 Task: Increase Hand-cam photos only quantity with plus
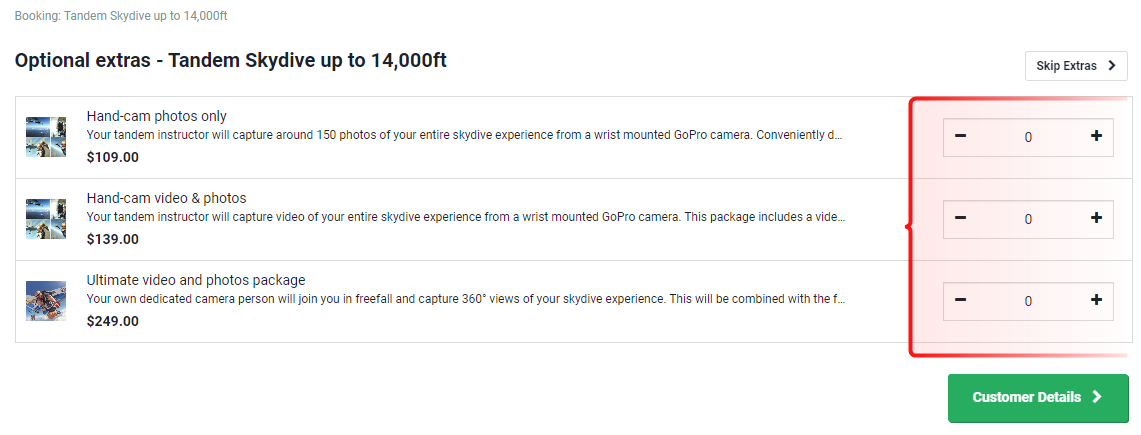pos(1096,136)
